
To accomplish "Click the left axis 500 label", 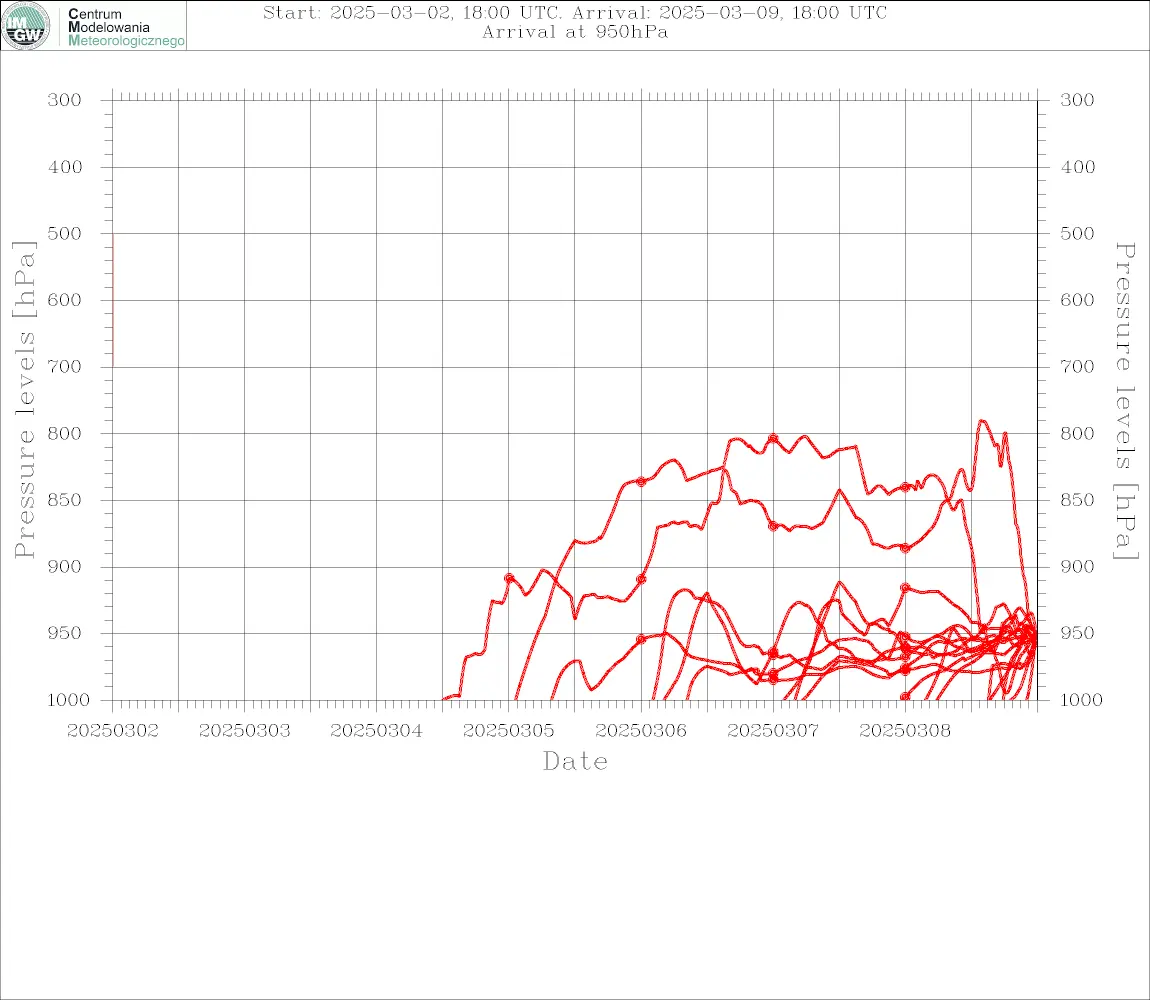I will pos(65,233).
